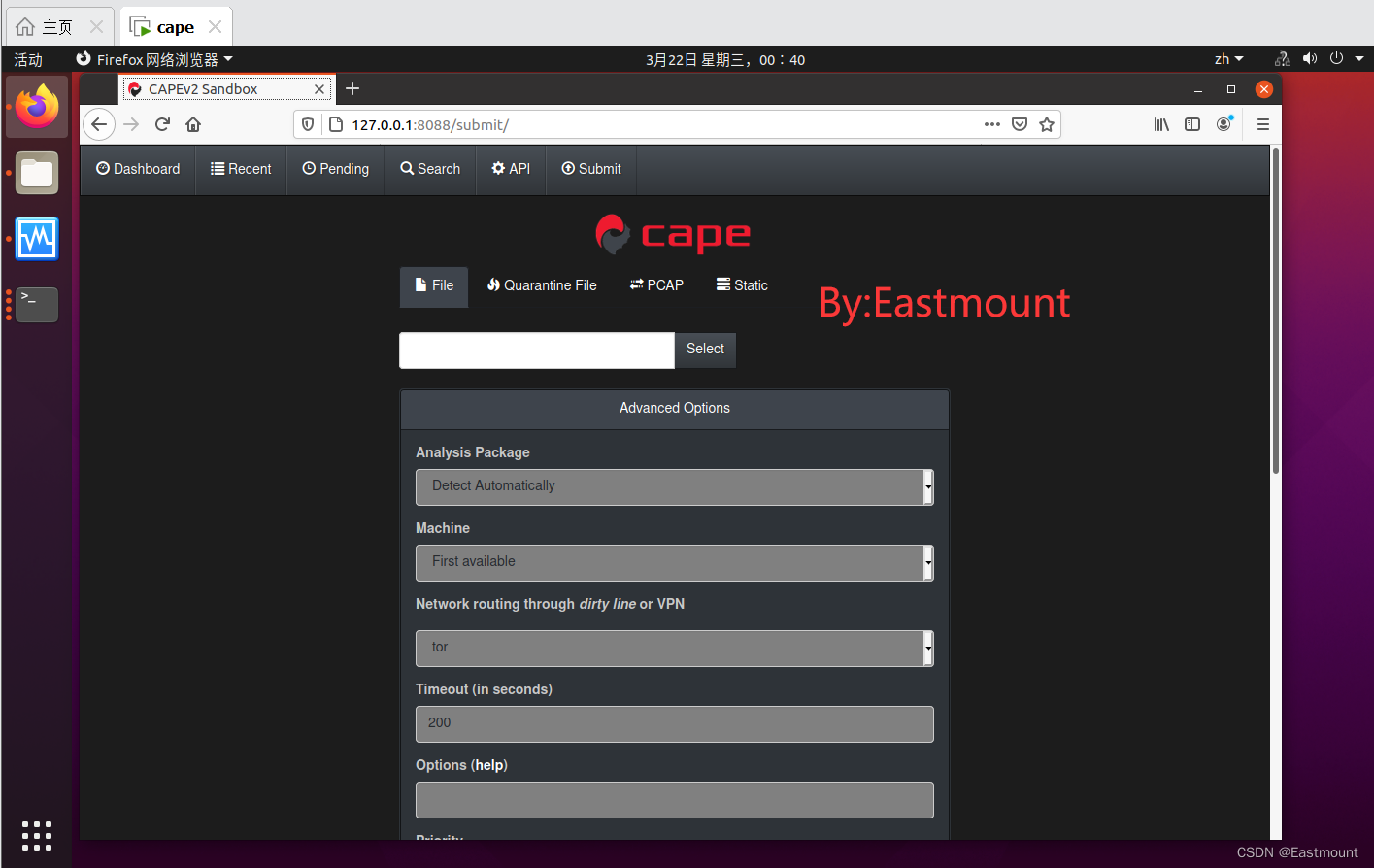Viewport: 1374px width, 868px height.
Task: View Recent analyses
Action: click(x=241, y=169)
